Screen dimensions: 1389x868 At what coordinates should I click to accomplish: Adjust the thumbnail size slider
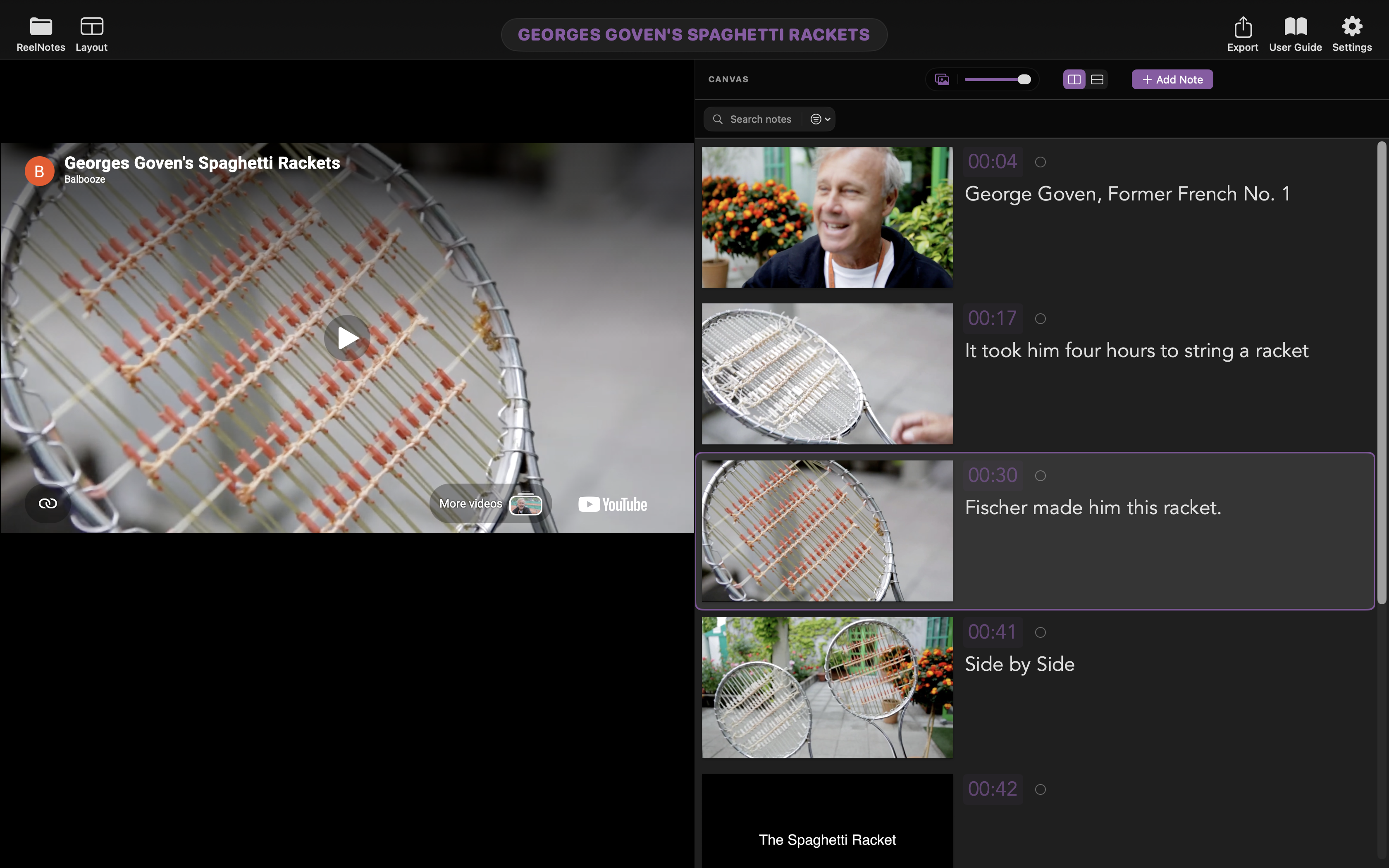pos(1024,79)
